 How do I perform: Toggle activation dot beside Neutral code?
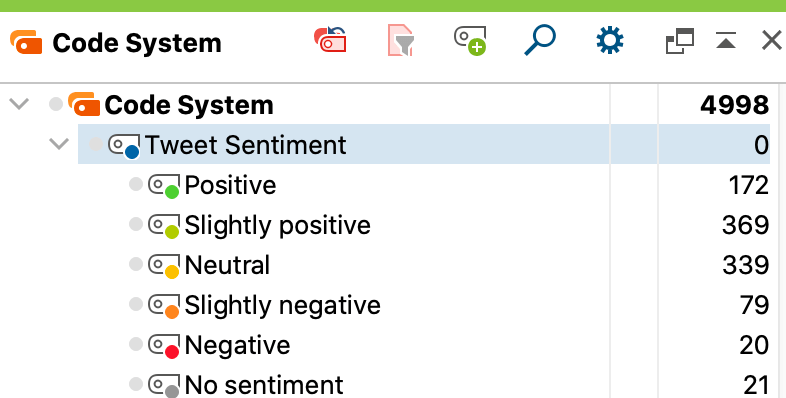(x=136, y=264)
